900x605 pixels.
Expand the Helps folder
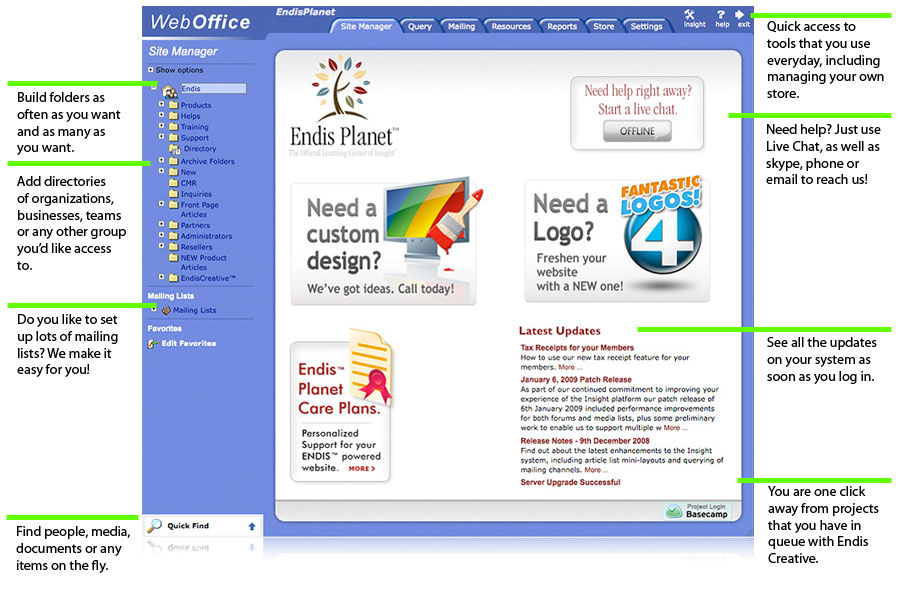(161, 114)
